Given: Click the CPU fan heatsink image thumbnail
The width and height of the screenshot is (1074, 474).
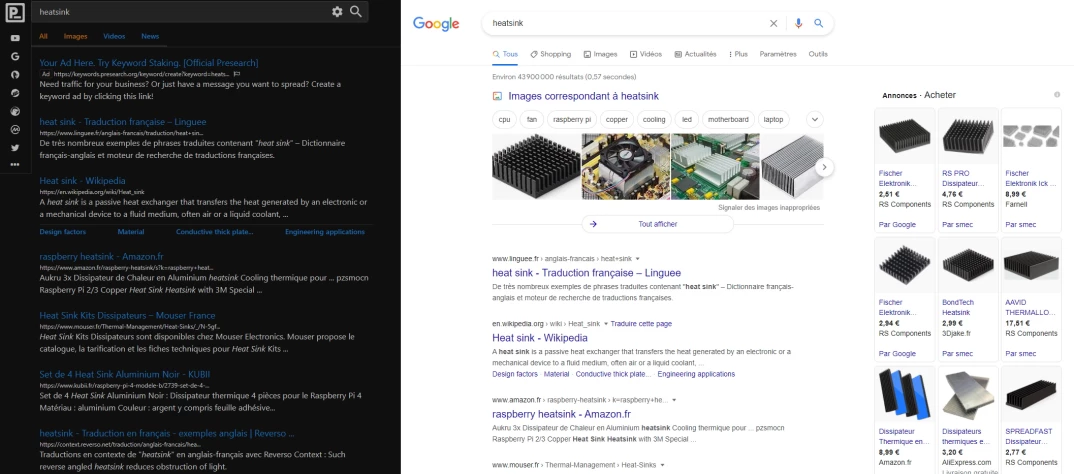Looking at the screenshot, I should (x=624, y=166).
